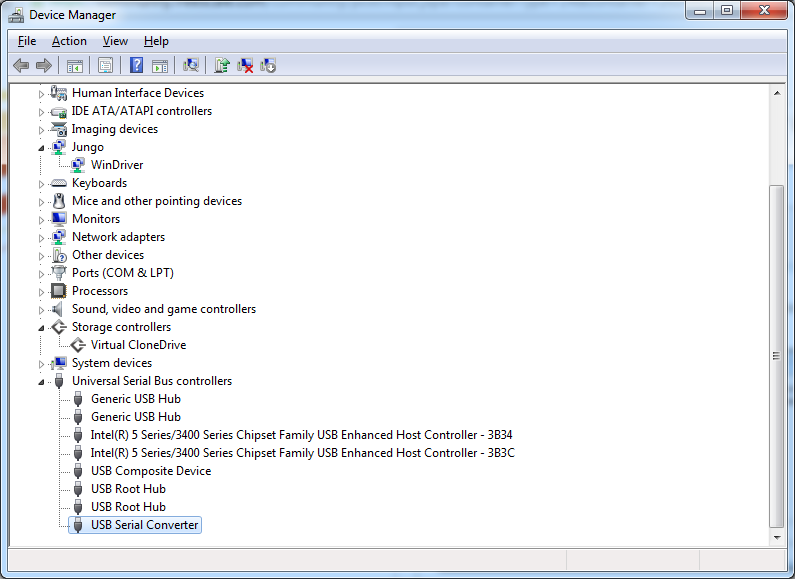Collapse the Storage controllers node
Viewport: 795px width, 579px height.
(x=41, y=328)
